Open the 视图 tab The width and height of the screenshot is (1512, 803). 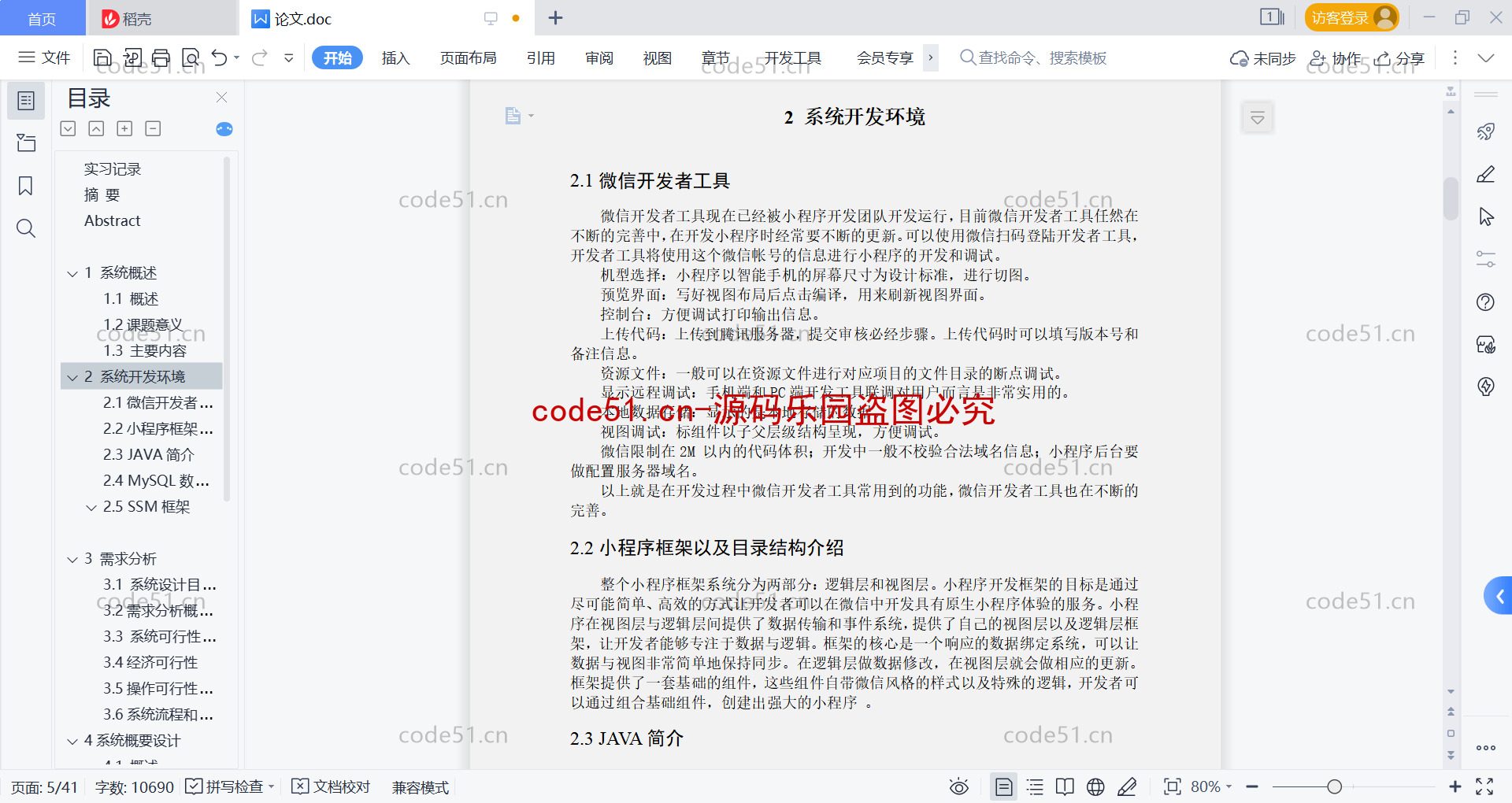[x=658, y=57]
